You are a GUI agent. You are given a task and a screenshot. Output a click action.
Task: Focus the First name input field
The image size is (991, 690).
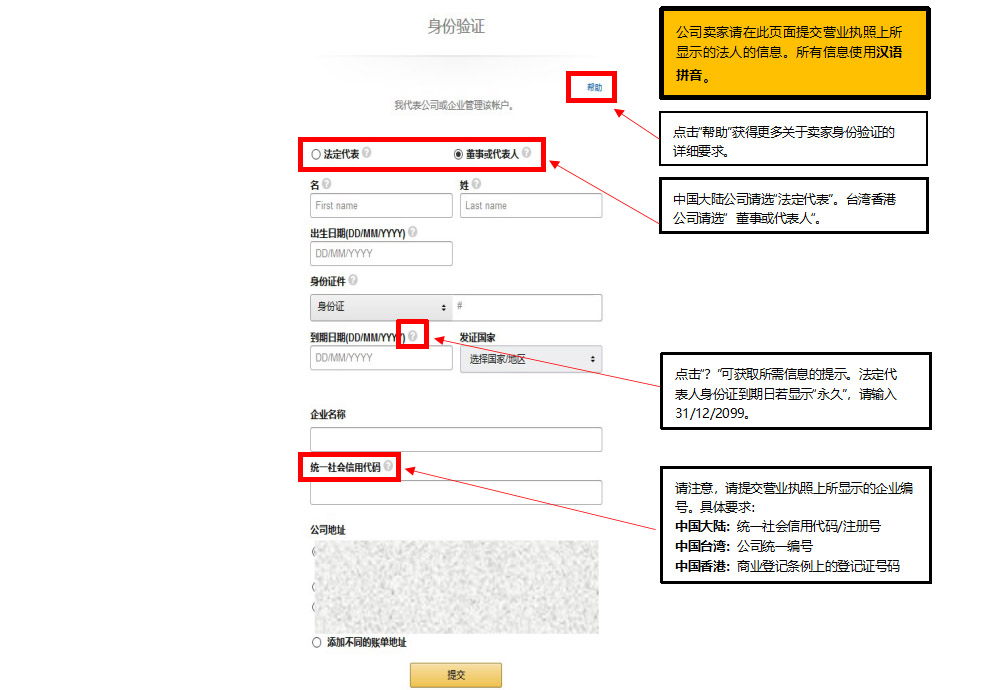(x=381, y=206)
